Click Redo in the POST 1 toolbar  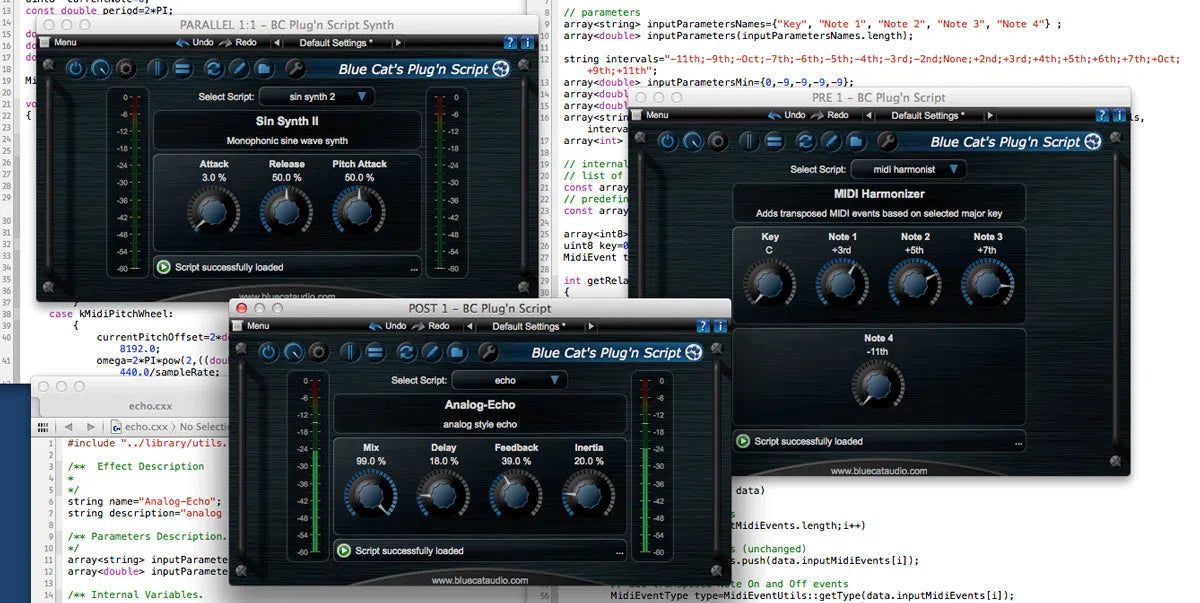437,326
